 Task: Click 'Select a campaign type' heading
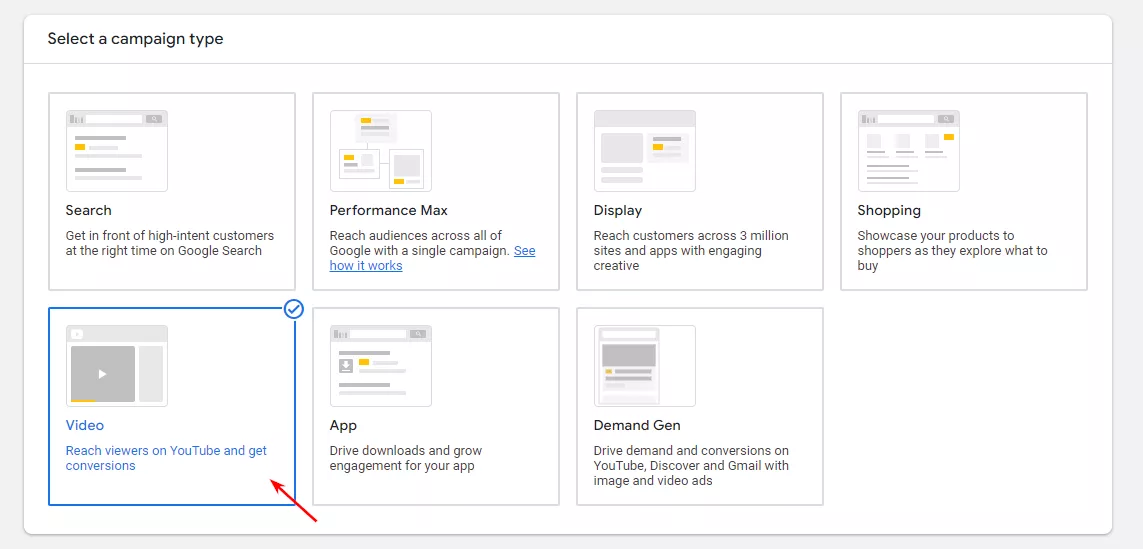tap(136, 39)
